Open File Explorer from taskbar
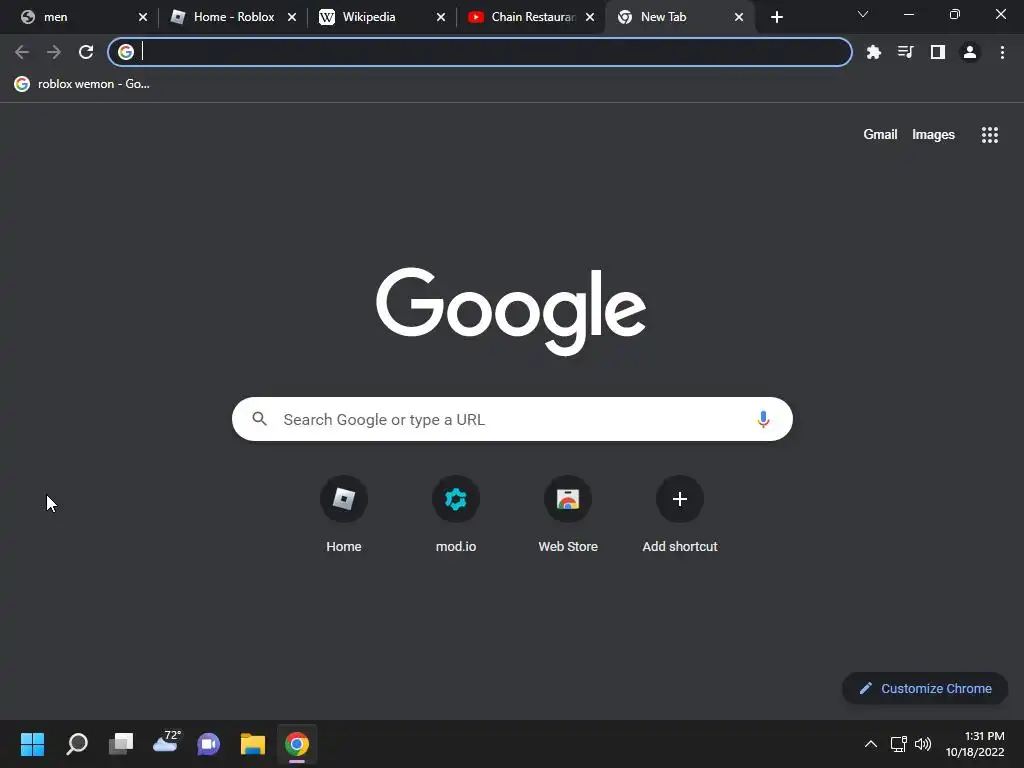Viewport: 1024px width, 768px height. pyautogui.click(x=253, y=744)
